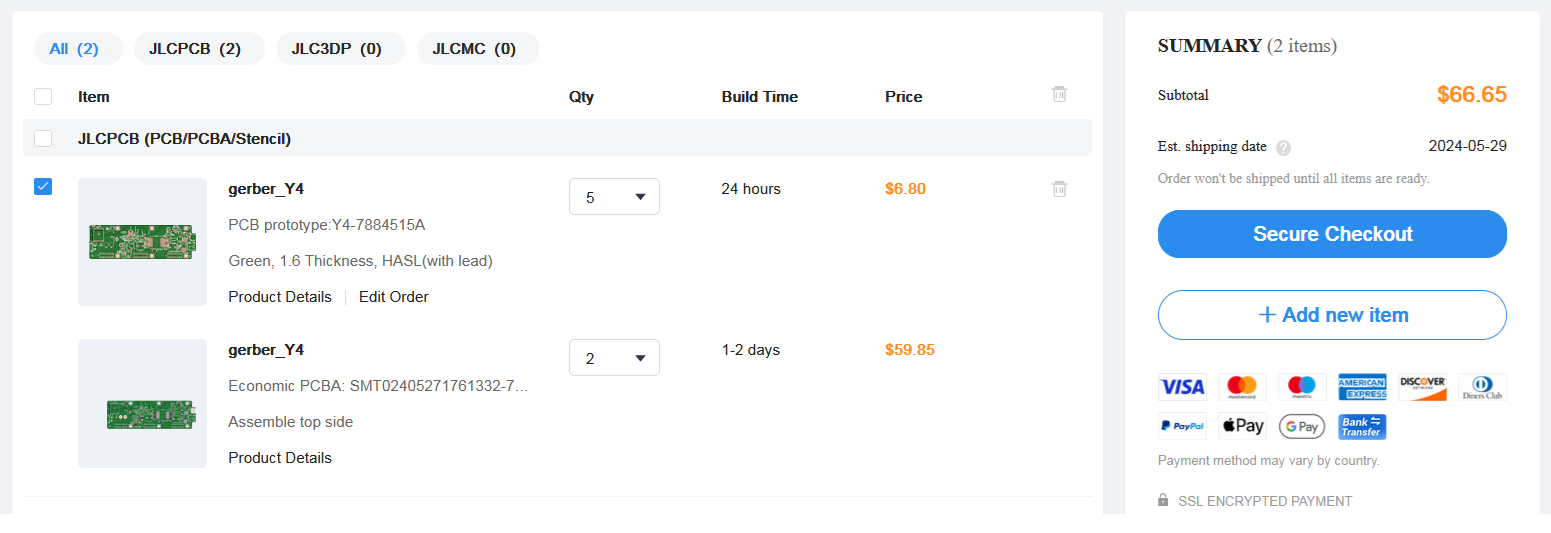The width and height of the screenshot is (1551, 533).
Task: Click Edit Order for the PCB prototype
Action: click(x=394, y=296)
